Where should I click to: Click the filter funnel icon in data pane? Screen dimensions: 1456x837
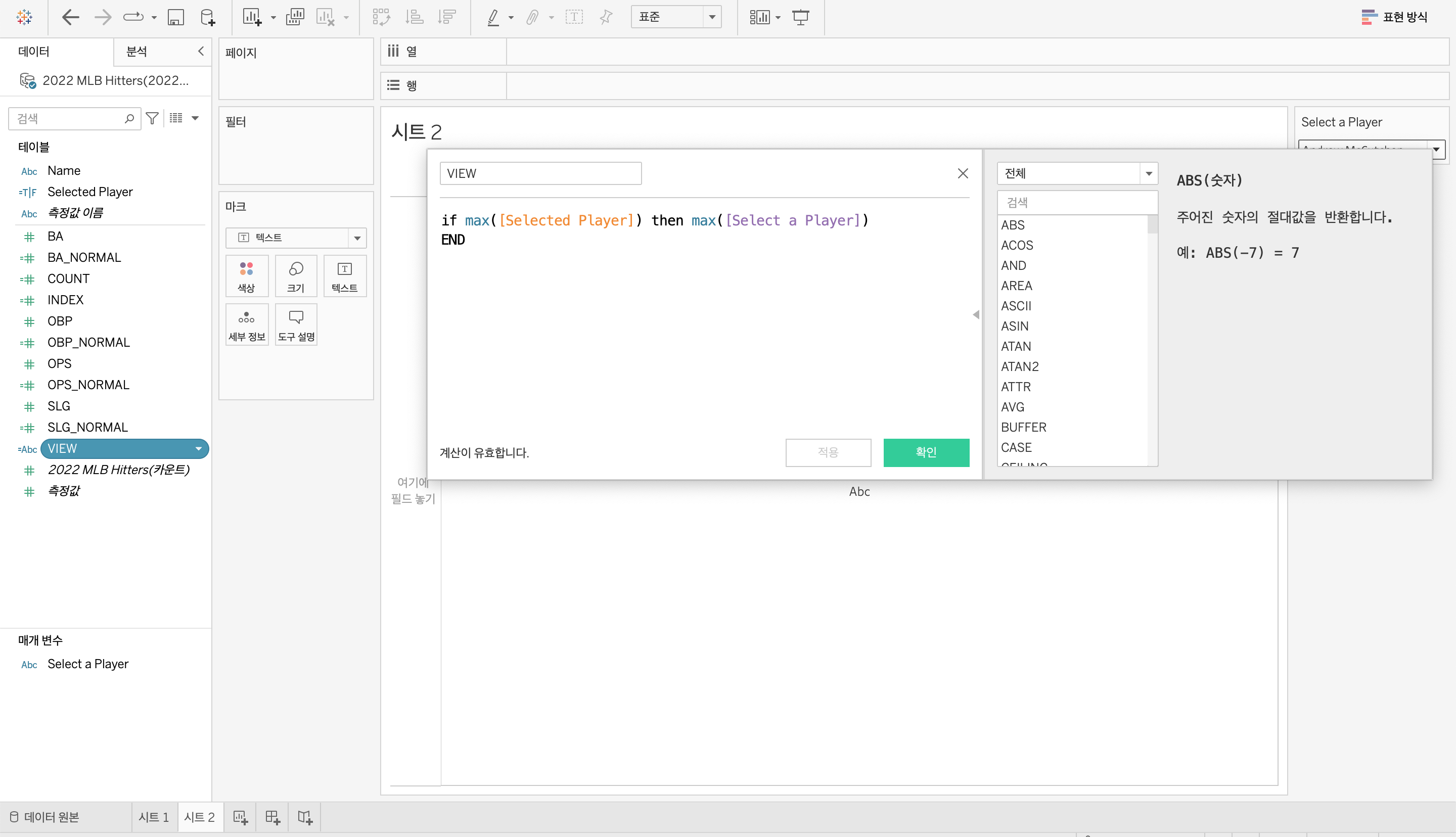tap(152, 118)
